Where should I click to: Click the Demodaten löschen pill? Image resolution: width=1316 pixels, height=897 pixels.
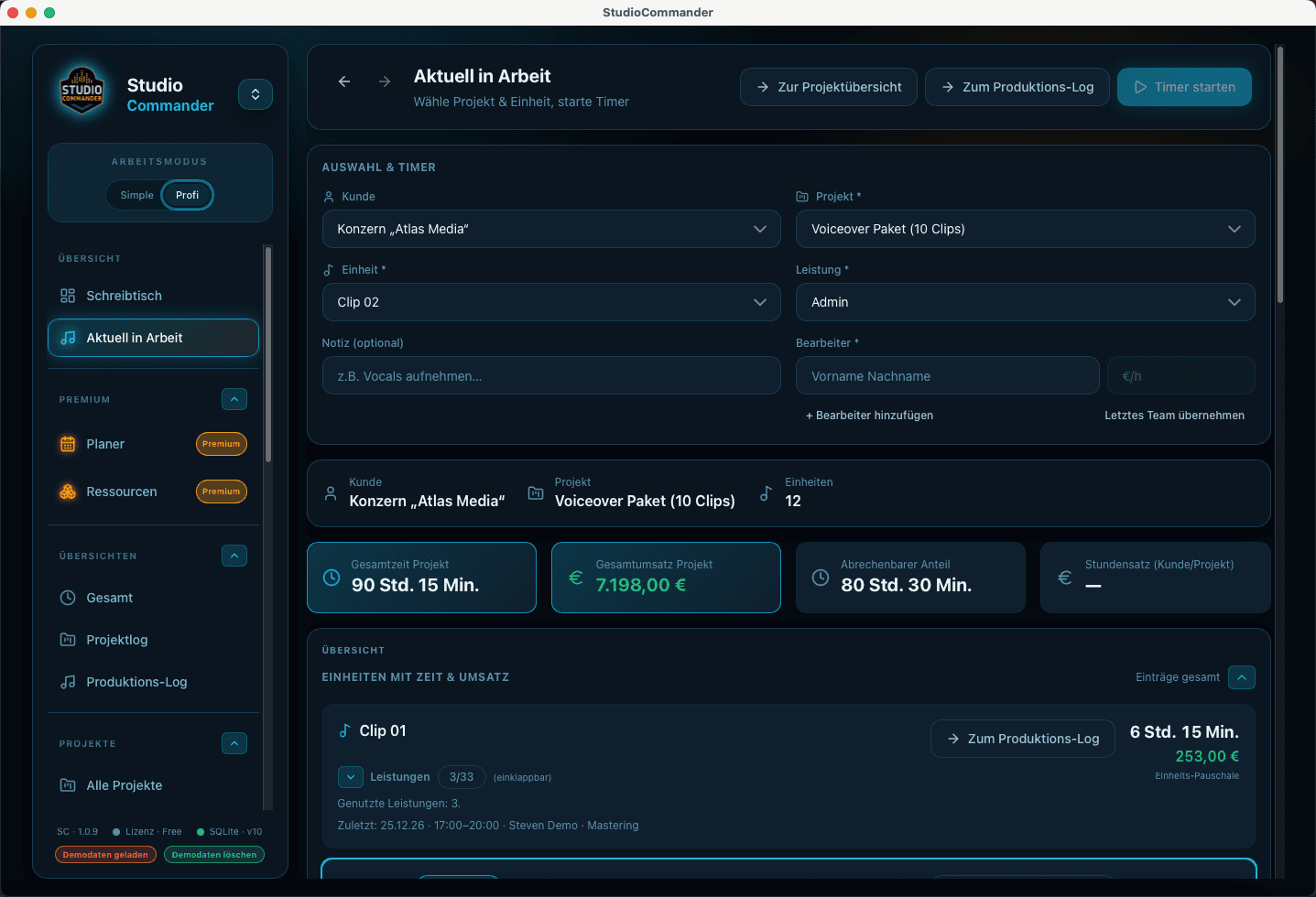[x=213, y=854]
